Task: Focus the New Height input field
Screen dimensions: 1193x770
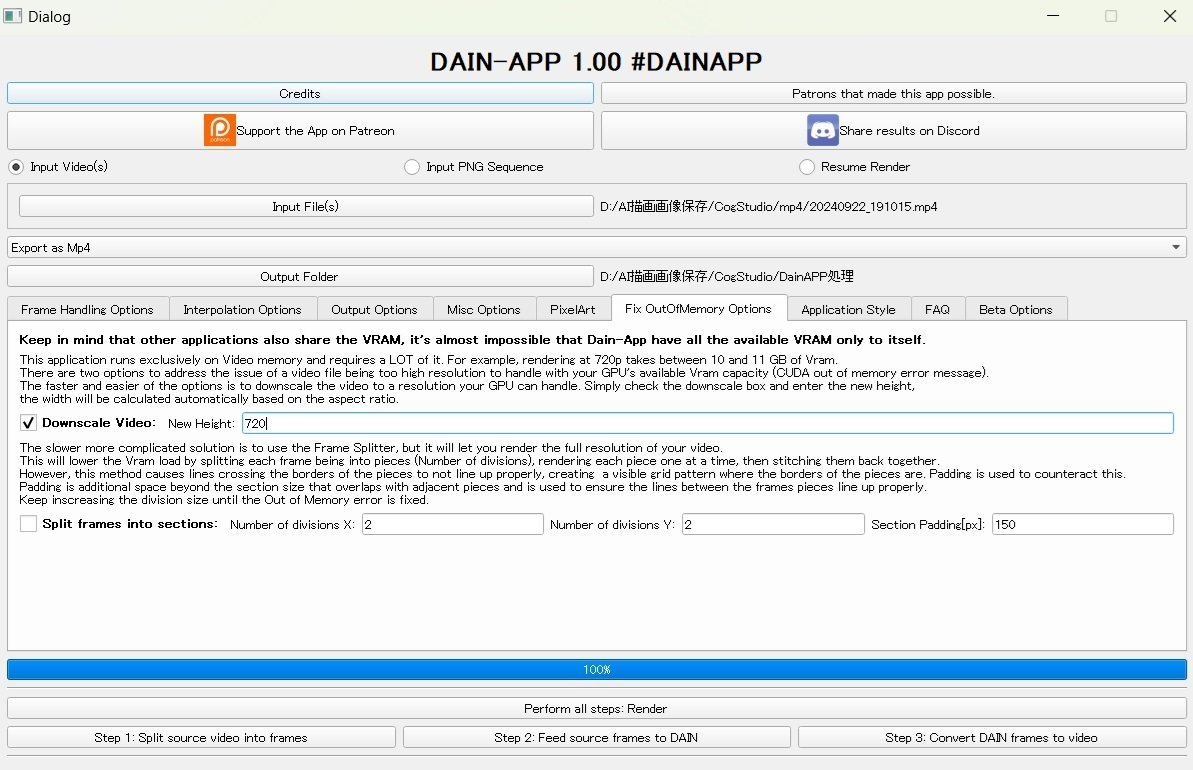Action: 708,423
